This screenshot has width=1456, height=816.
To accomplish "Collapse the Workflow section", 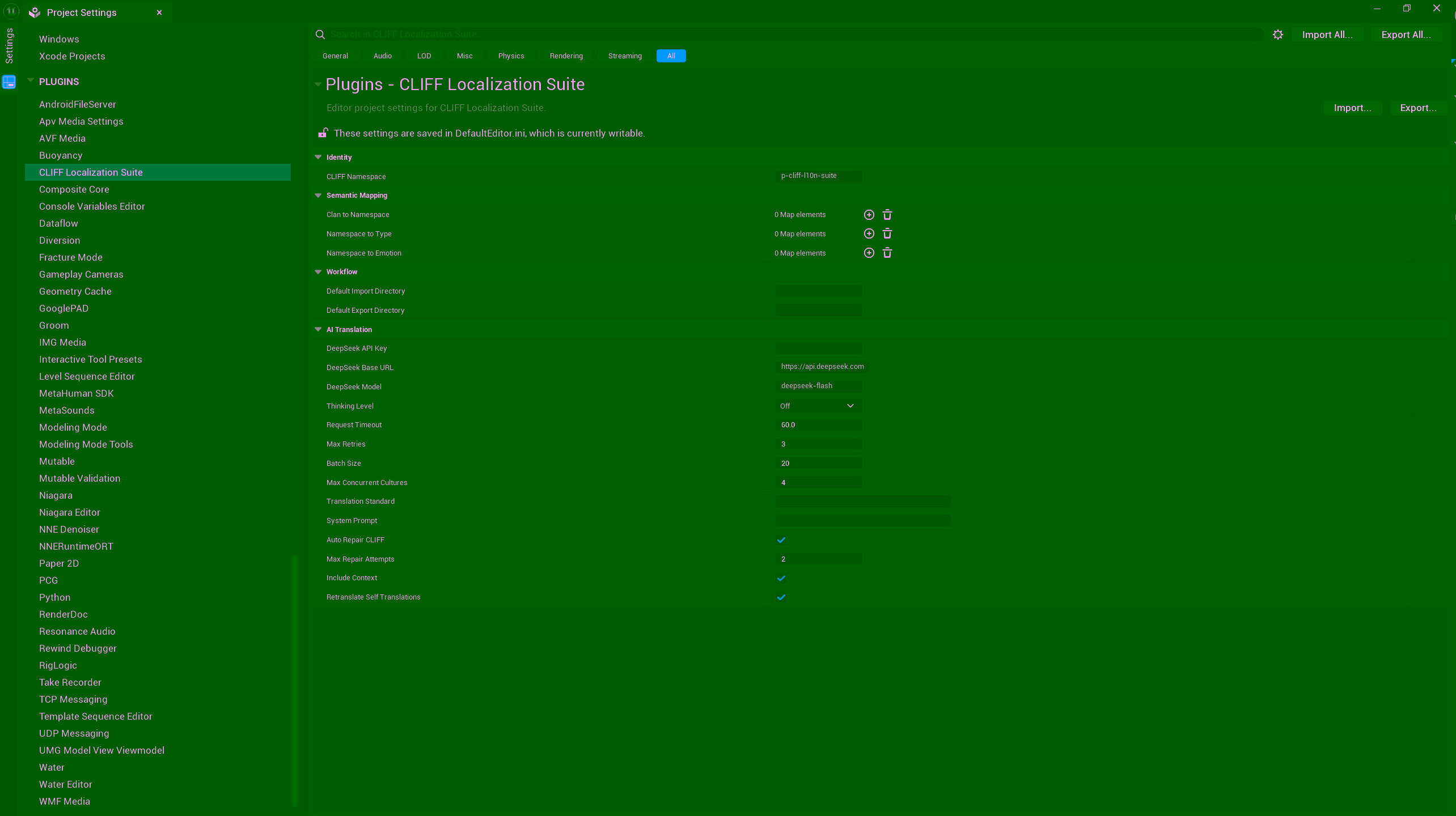I will [x=318, y=272].
